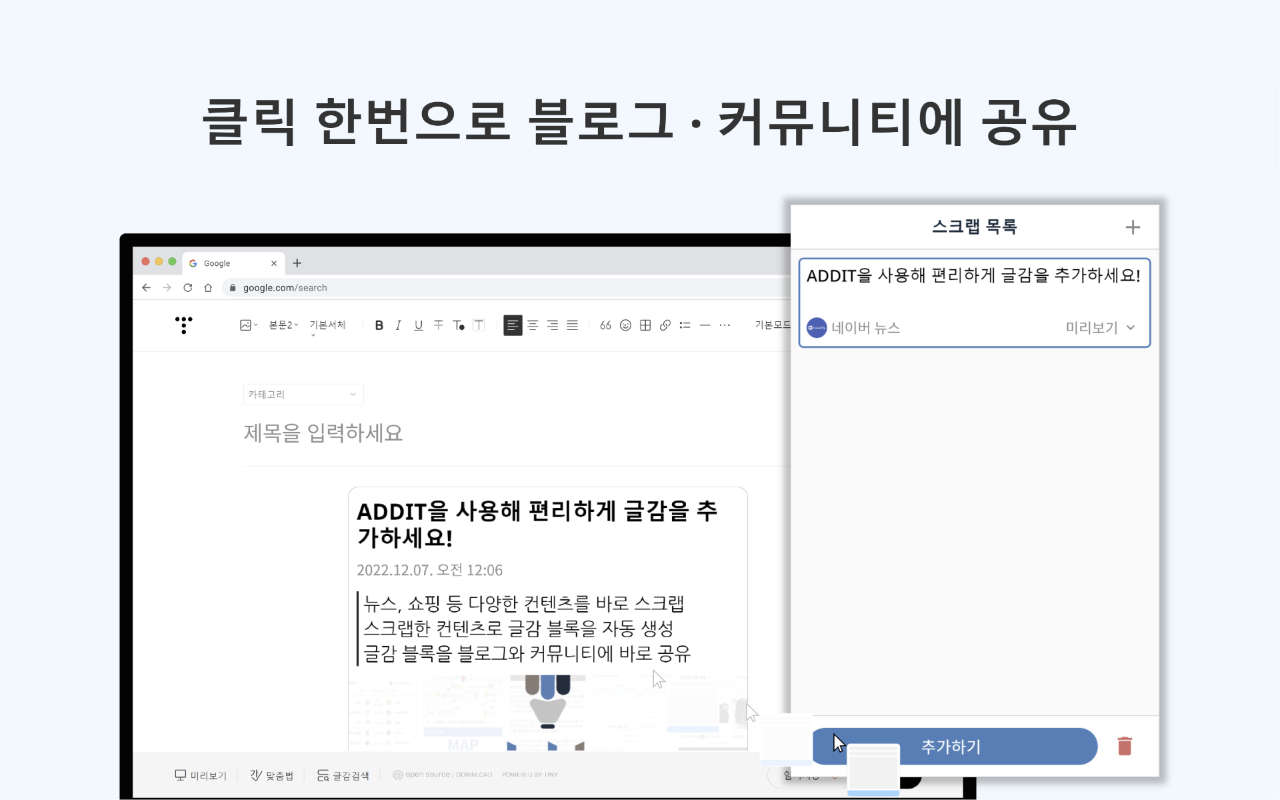This screenshot has width=1280, height=800.
Task: Click the 추가하기 button
Action: (x=953, y=746)
